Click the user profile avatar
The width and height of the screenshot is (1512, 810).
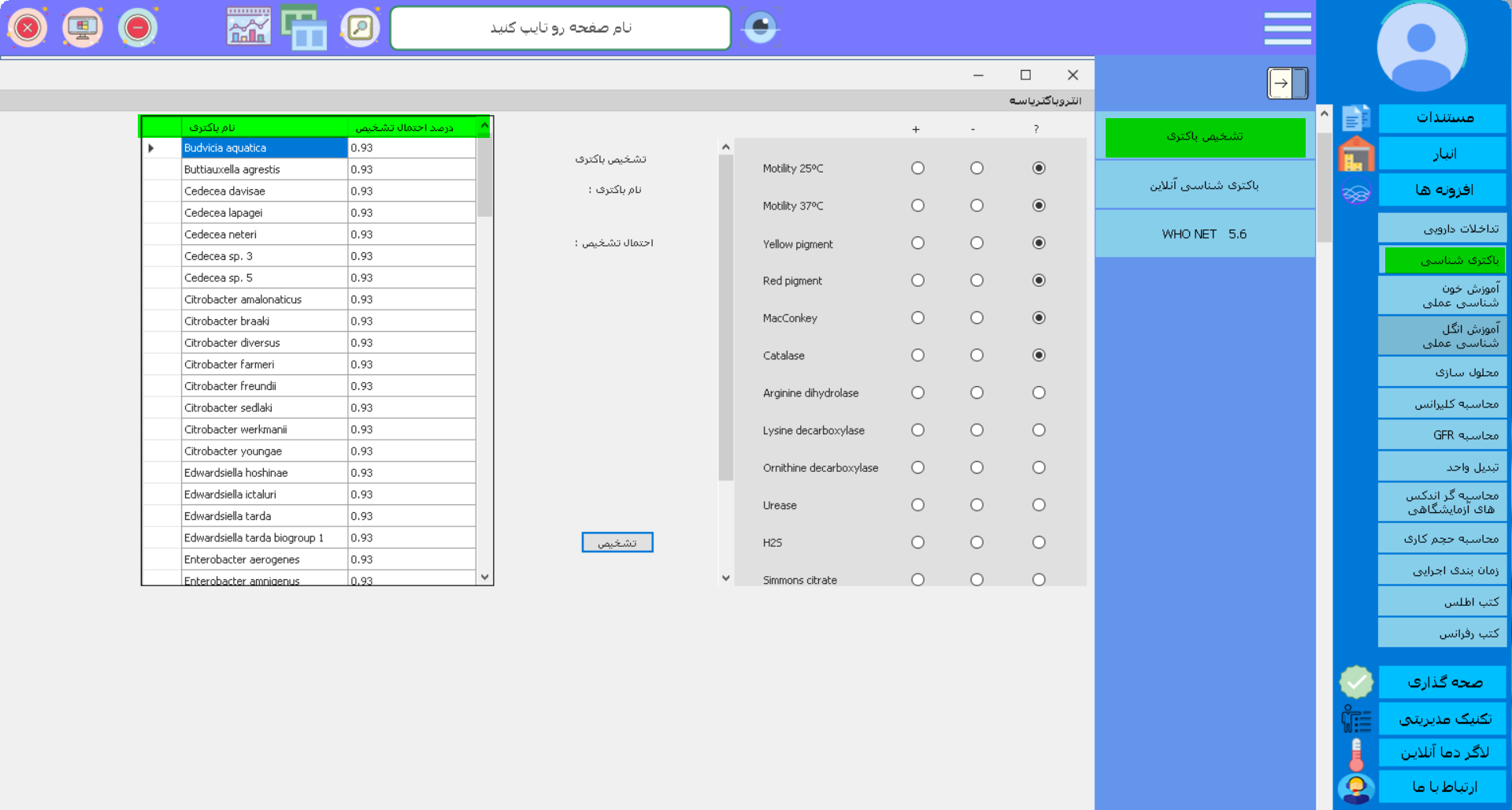coord(1421,47)
